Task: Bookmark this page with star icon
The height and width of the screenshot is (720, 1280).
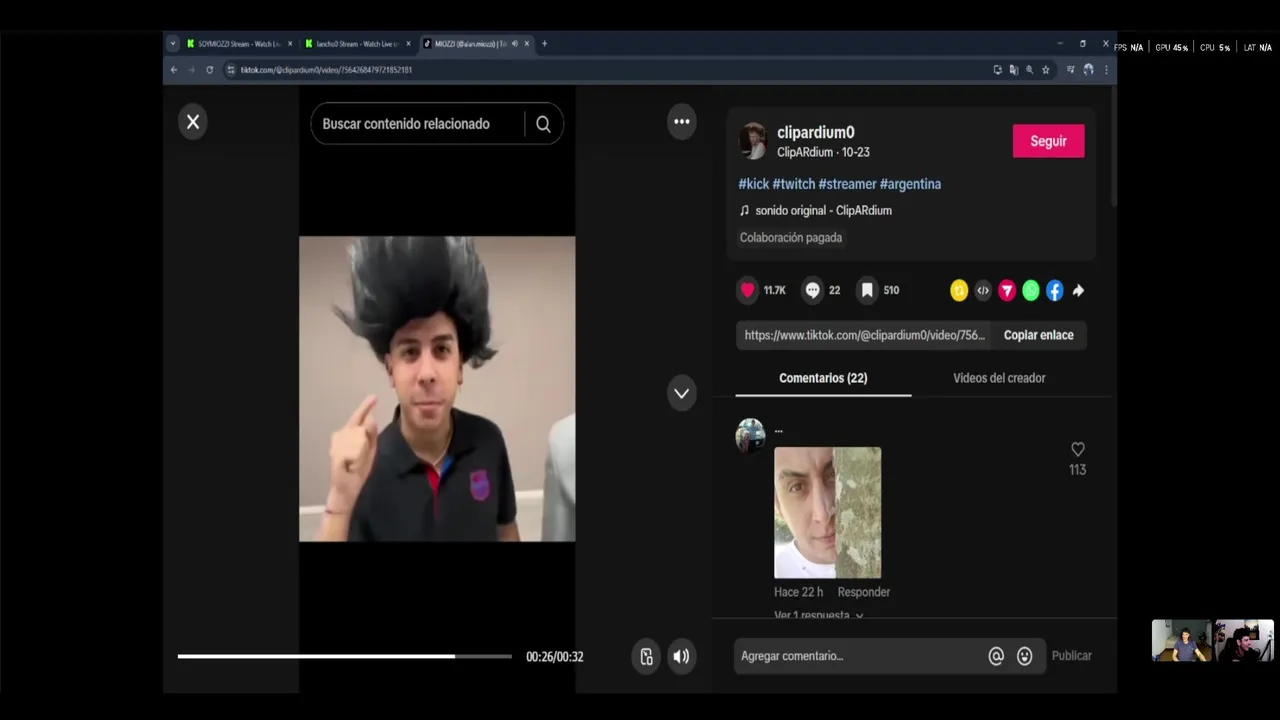Action: [x=1046, y=70]
